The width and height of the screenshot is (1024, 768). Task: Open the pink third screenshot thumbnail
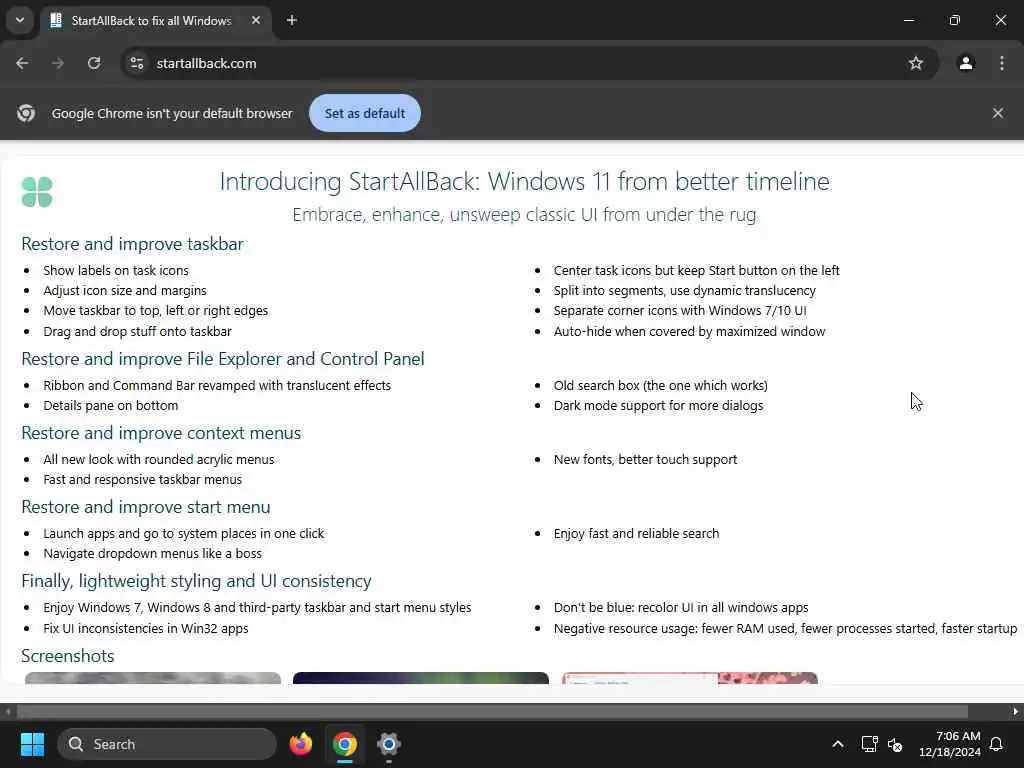pos(690,678)
